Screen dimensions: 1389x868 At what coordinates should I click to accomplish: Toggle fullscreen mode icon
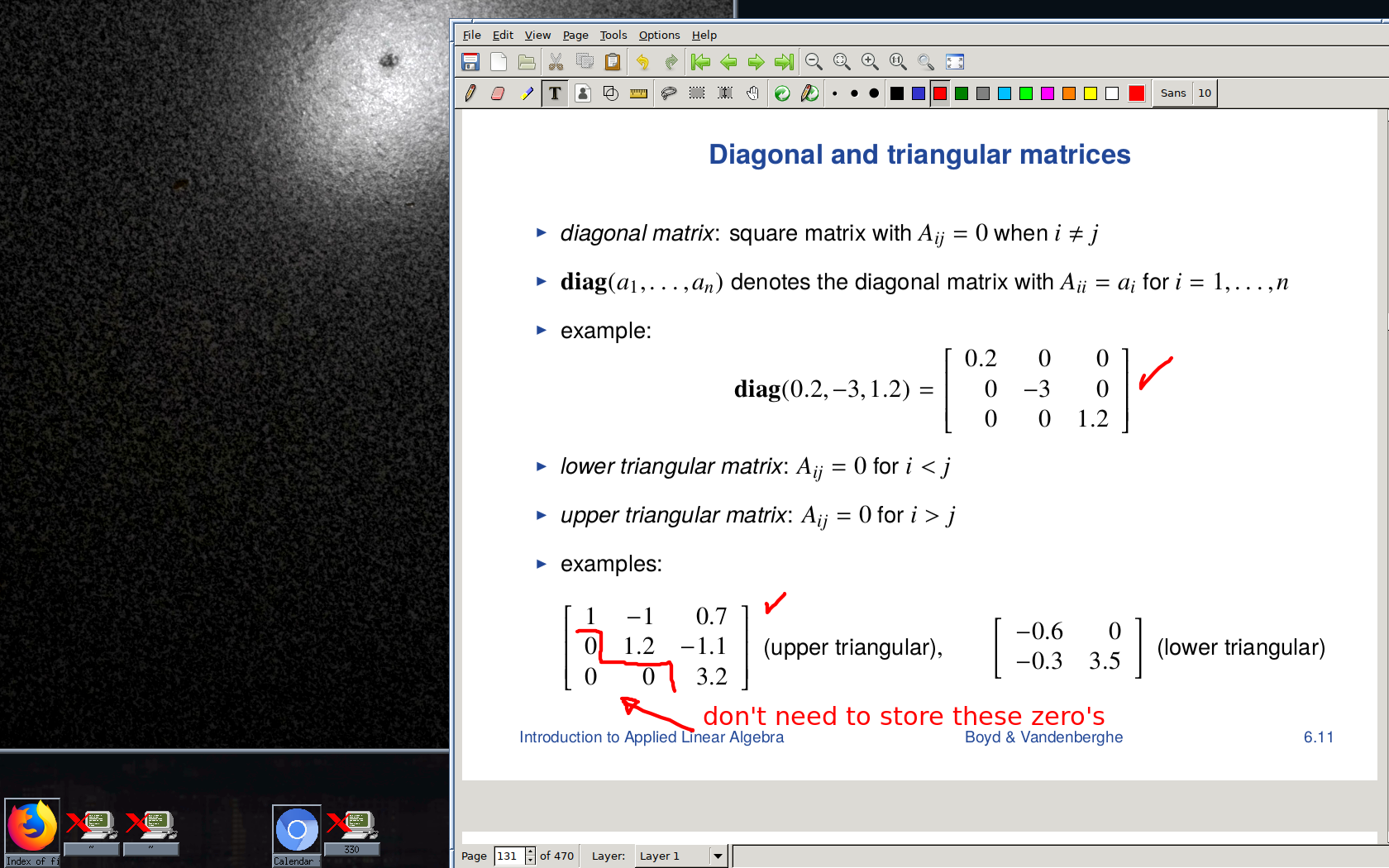[955, 62]
